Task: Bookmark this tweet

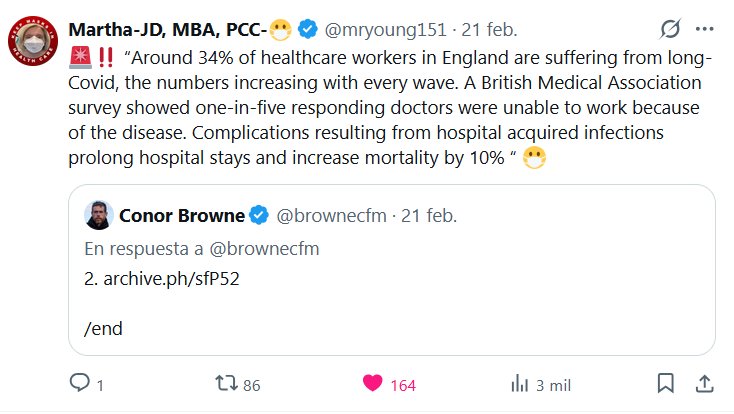Action: coord(665,384)
